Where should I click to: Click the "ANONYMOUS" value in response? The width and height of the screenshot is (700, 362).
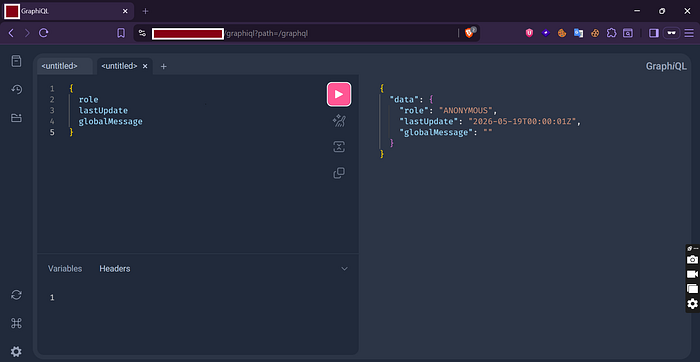466,110
